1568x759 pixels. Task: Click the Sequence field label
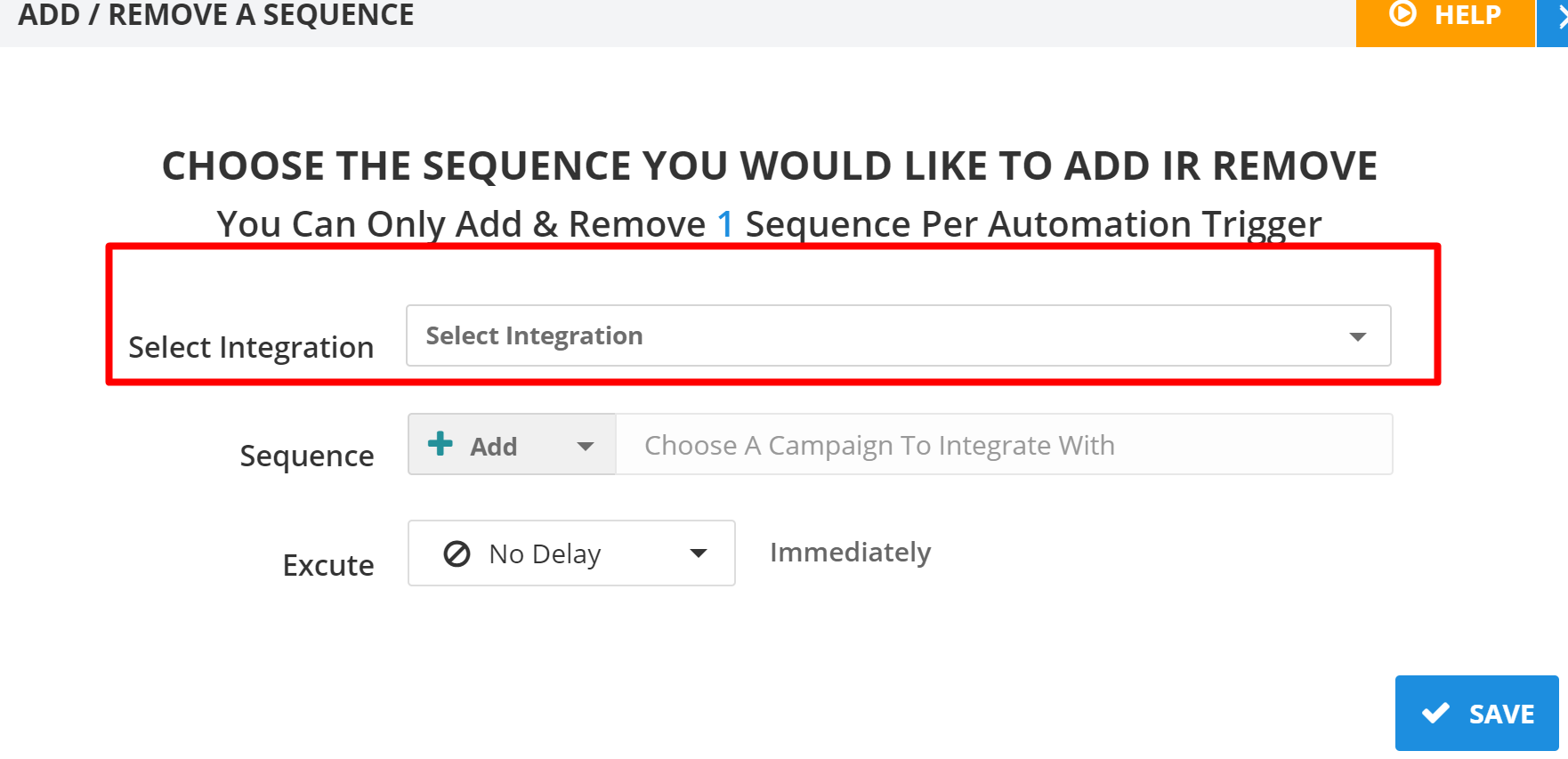pyautogui.click(x=306, y=456)
